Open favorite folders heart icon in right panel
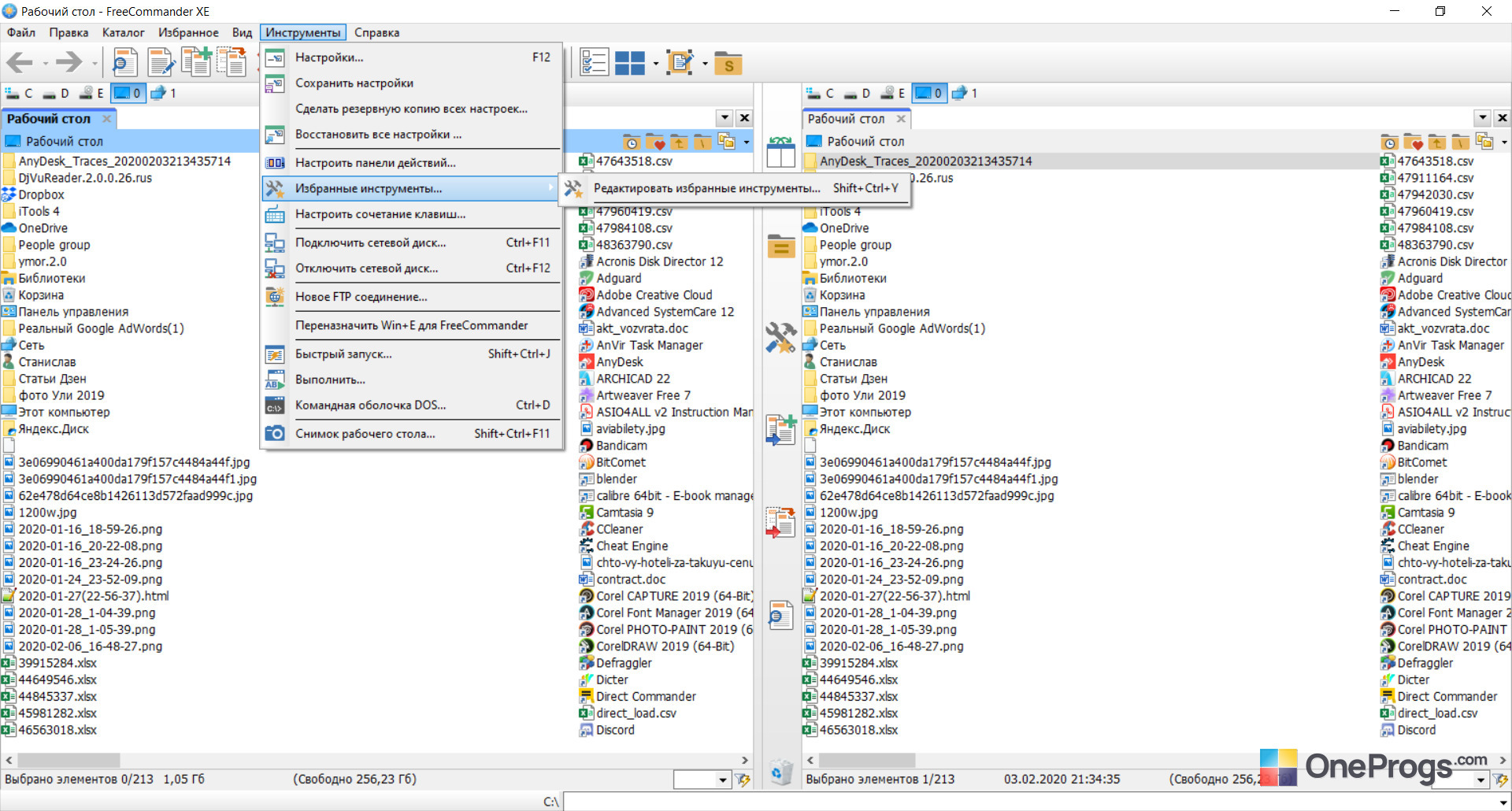The height and width of the screenshot is (811, 1512). (1413, 142)
